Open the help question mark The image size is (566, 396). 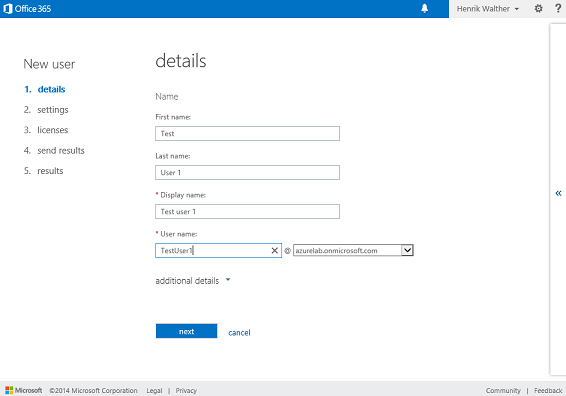coord(558,8)
